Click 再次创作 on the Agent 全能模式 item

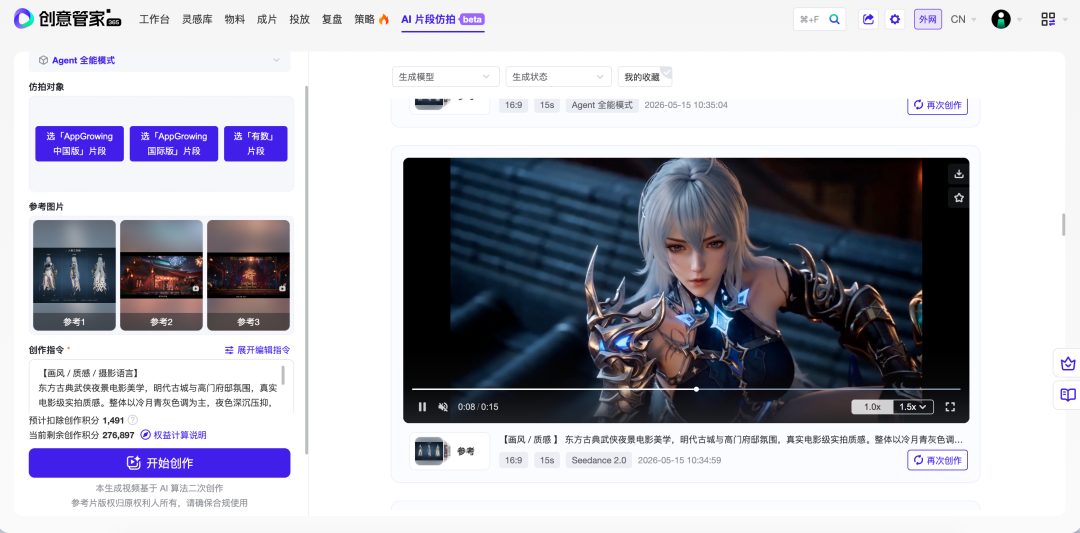pos(937,105)
